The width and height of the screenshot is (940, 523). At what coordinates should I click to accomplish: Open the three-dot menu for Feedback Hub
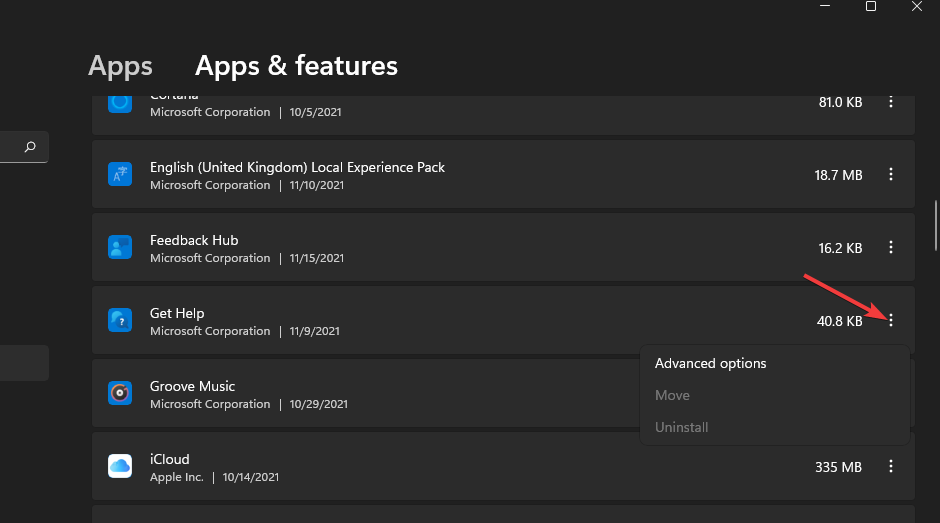891,248
